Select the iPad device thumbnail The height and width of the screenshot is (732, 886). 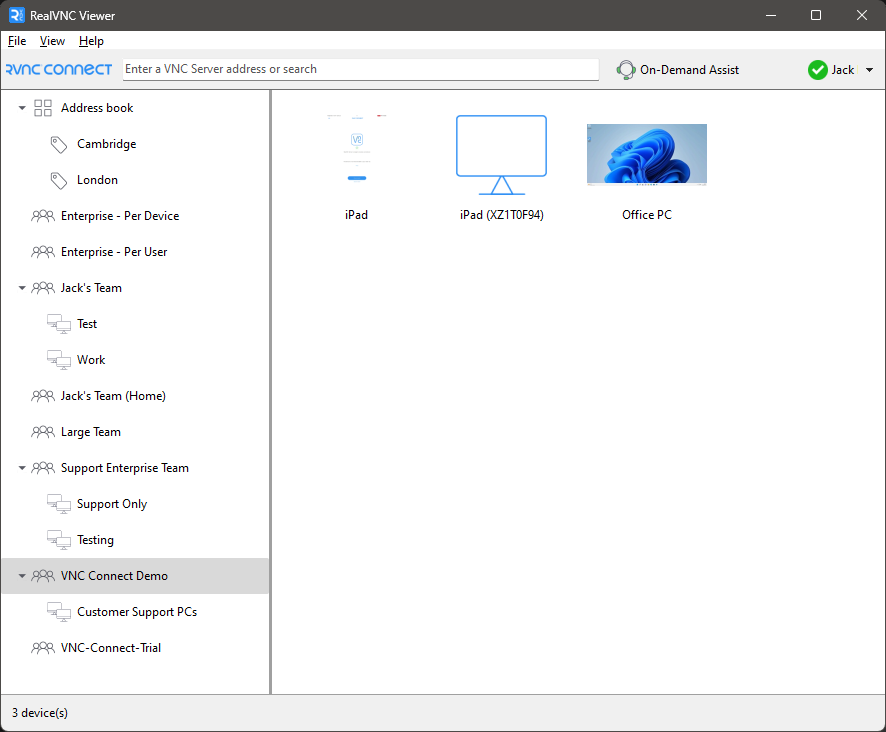pos(357,148)
